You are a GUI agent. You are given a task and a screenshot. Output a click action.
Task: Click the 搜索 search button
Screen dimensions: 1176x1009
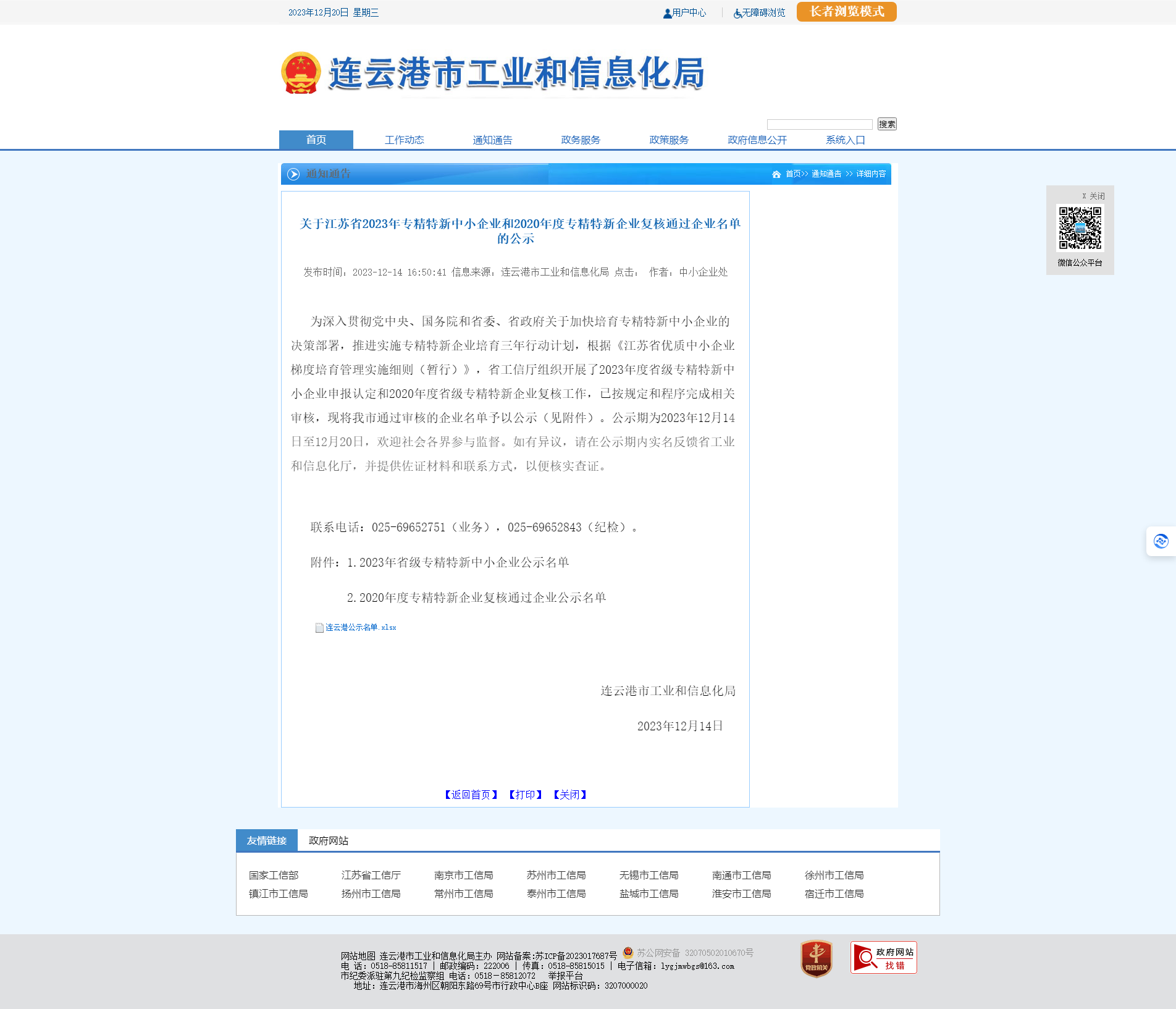[x=886, y=124]
